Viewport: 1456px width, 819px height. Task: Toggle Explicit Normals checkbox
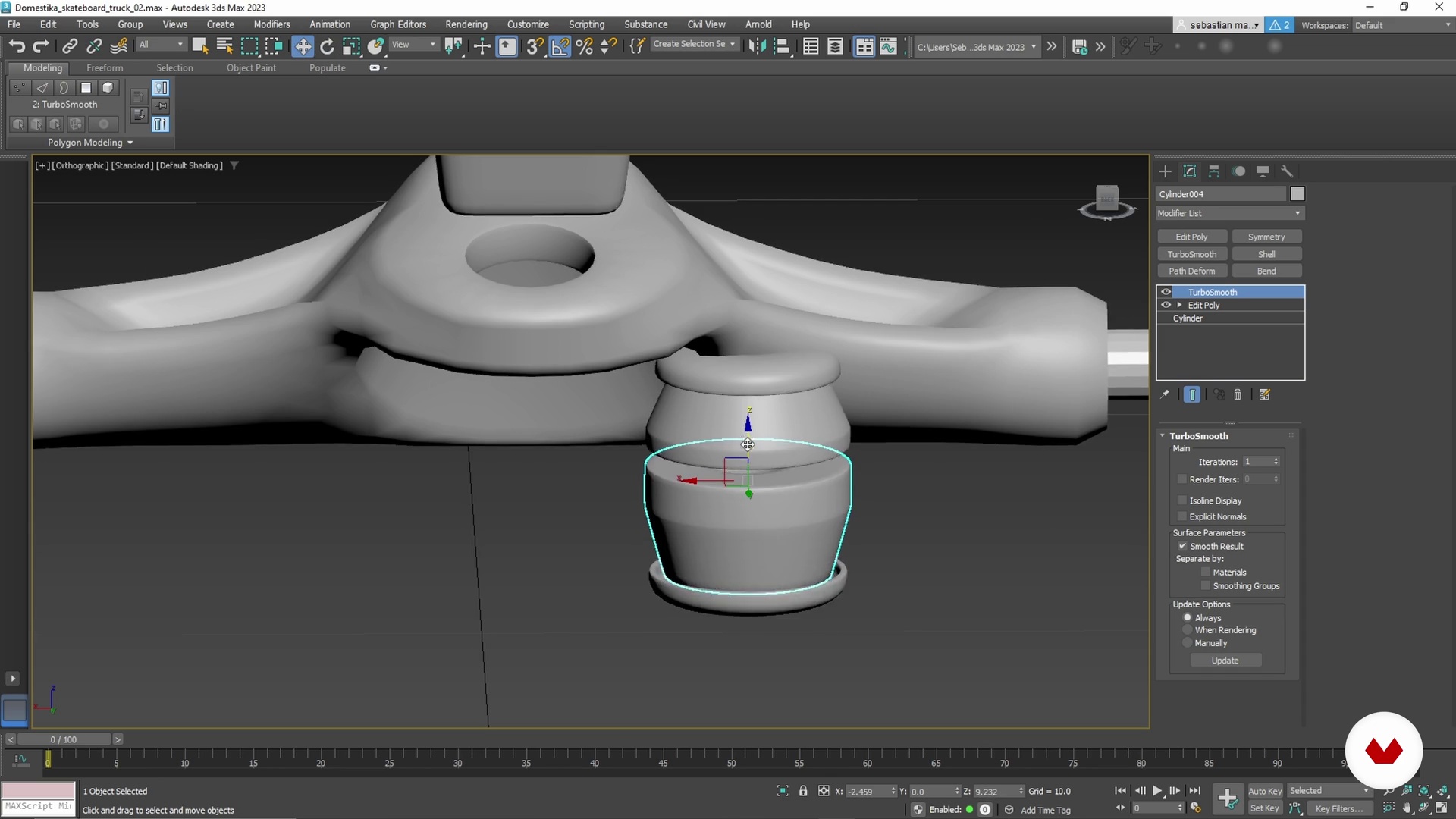tap(1183, 517)
